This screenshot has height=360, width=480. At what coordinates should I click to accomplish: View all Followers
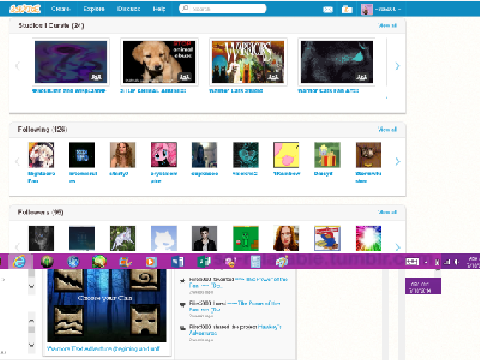click(388, 212)
